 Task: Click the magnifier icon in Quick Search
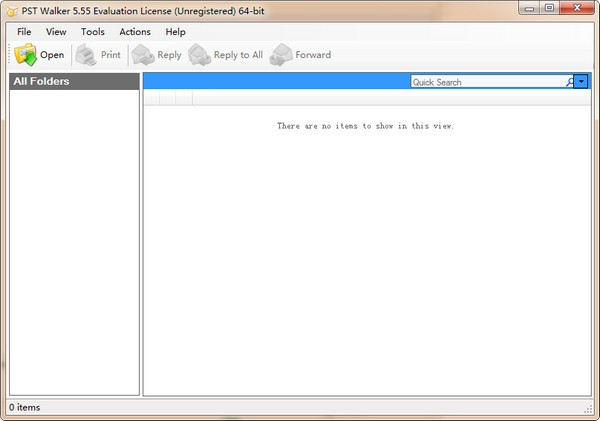[569, 82]
